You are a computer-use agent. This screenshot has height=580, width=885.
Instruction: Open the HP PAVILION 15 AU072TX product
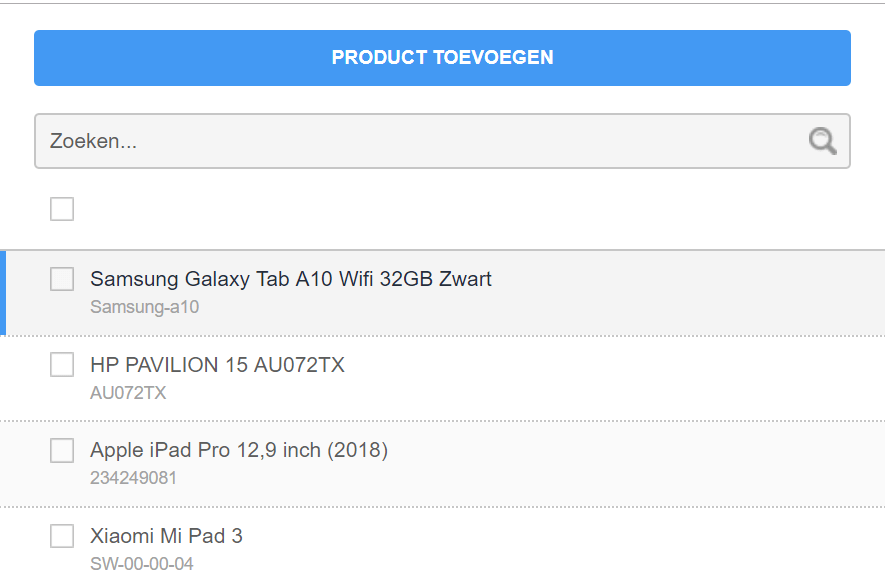[x=217, y=365]
